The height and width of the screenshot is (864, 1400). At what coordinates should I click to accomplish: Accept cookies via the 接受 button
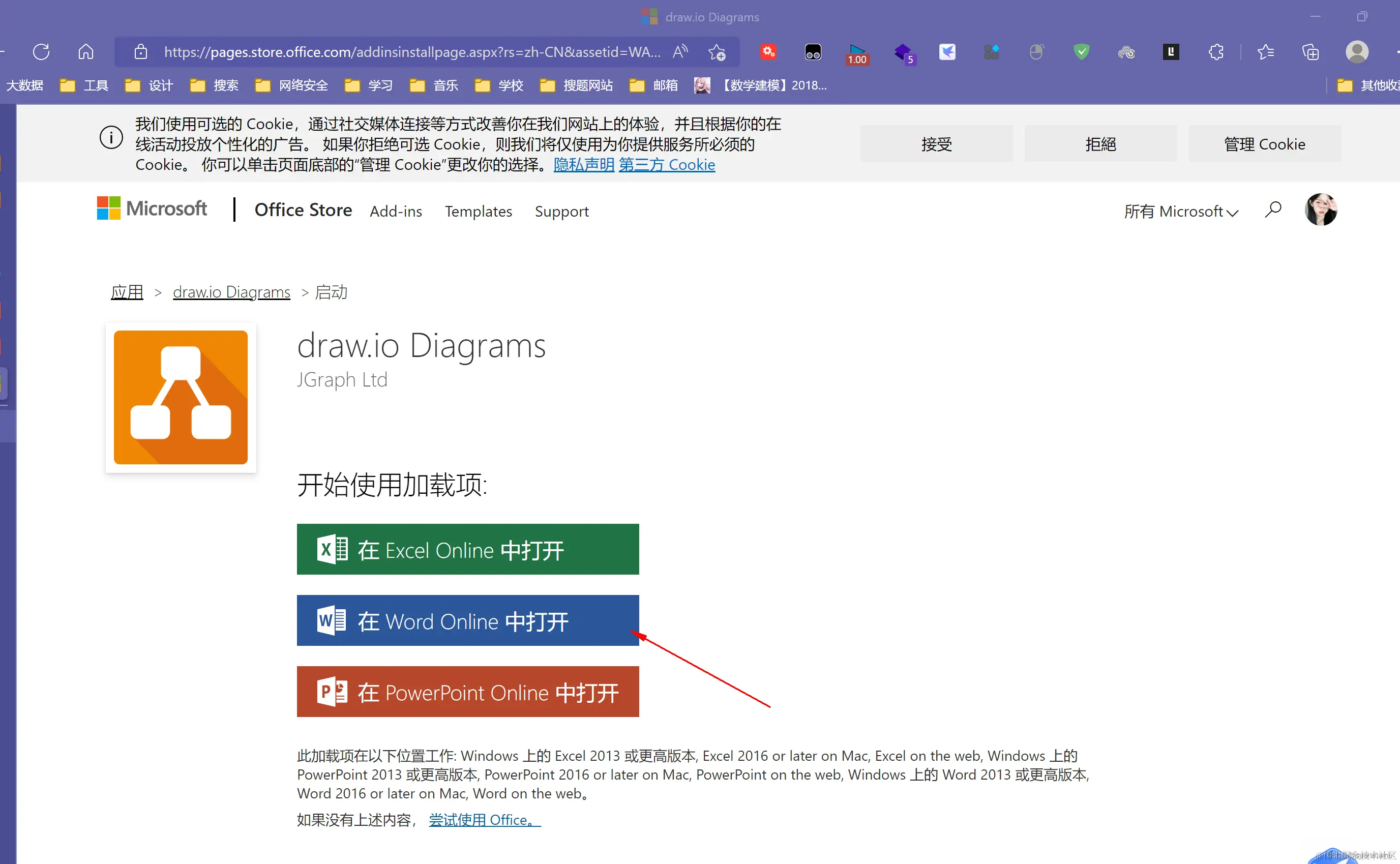click(936, 143)
